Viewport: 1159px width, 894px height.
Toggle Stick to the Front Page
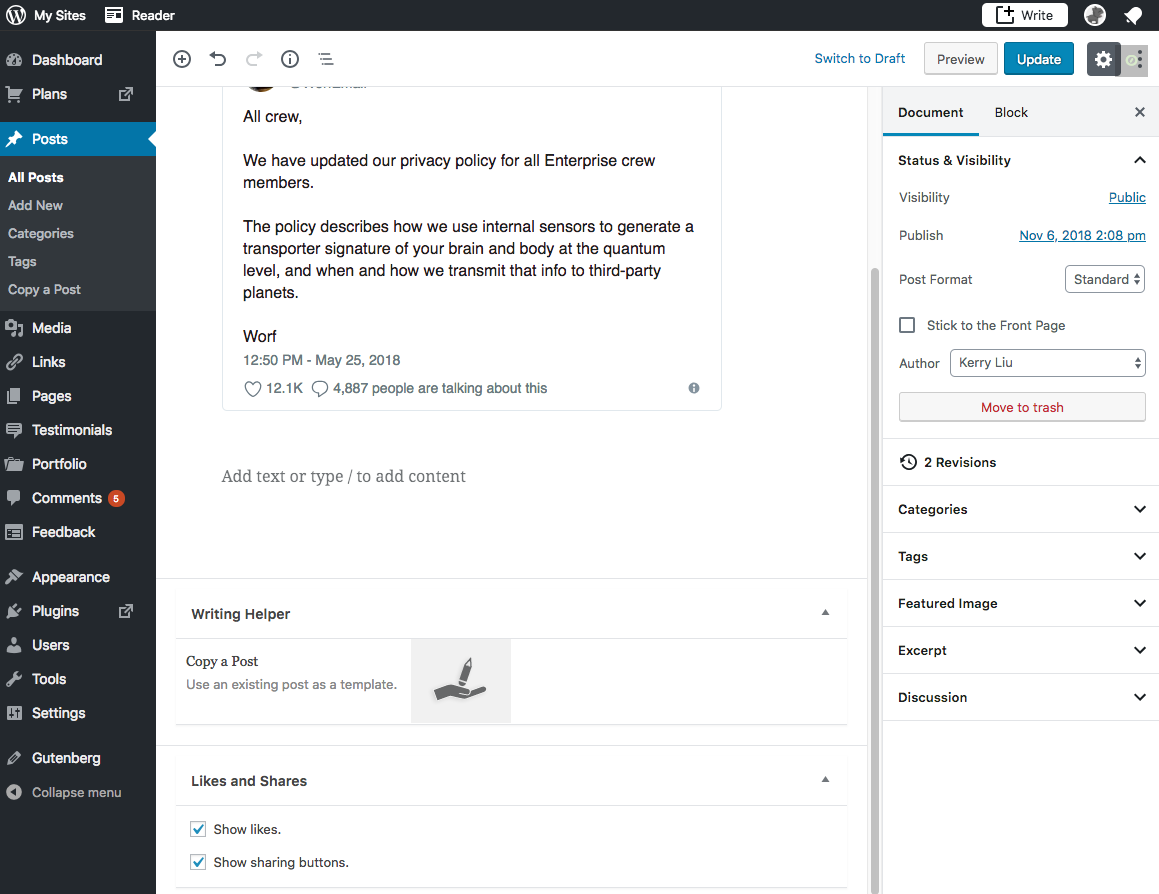(907, 325)
